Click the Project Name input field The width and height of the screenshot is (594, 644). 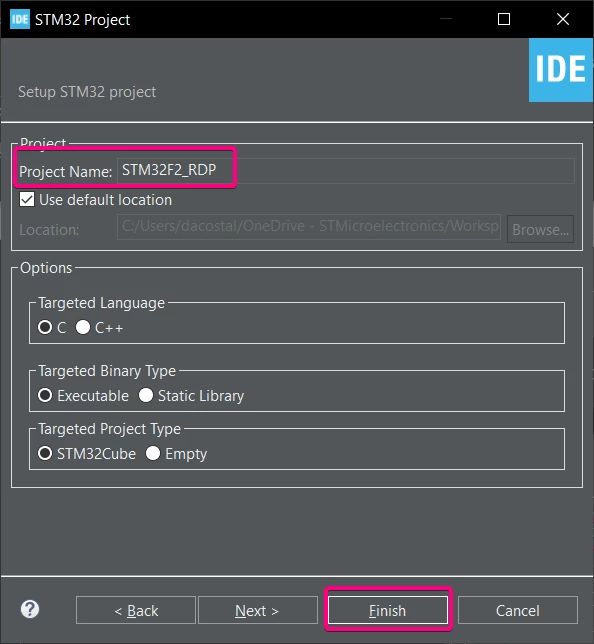point(346,170)
